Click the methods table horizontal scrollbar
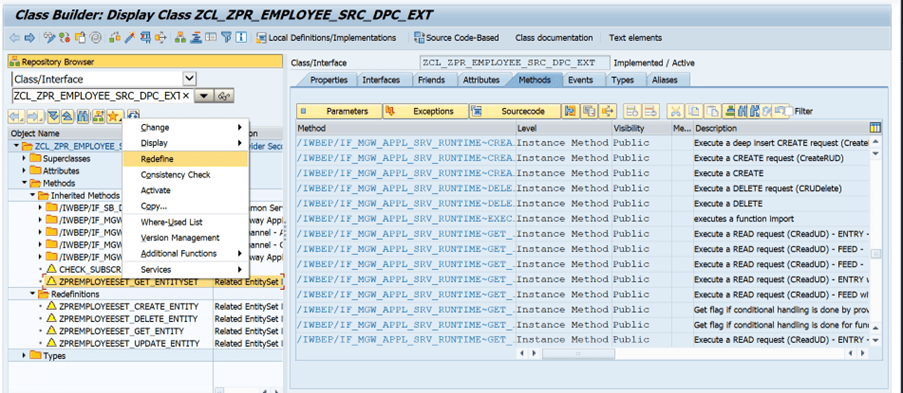This screenshot has height=393, width=903. [578, 353]
